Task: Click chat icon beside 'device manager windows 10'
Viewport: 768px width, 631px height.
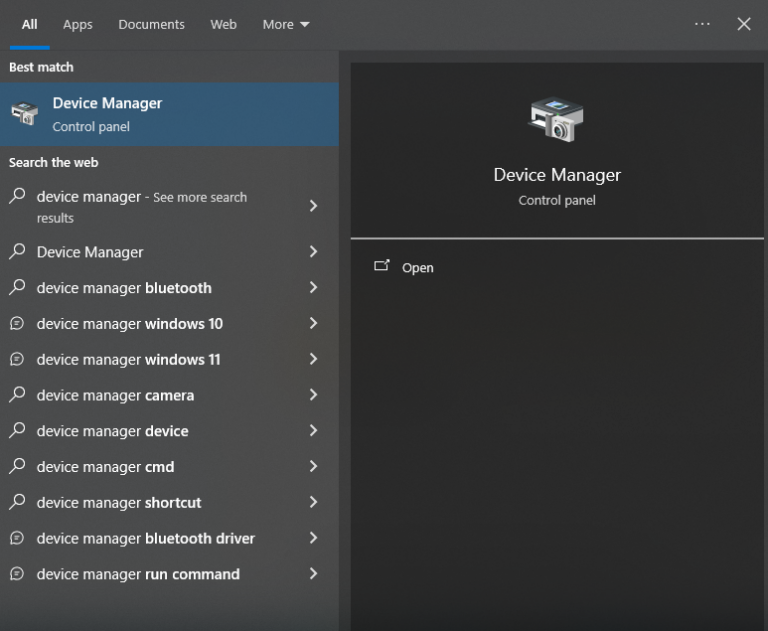Action: pos(17,323)
